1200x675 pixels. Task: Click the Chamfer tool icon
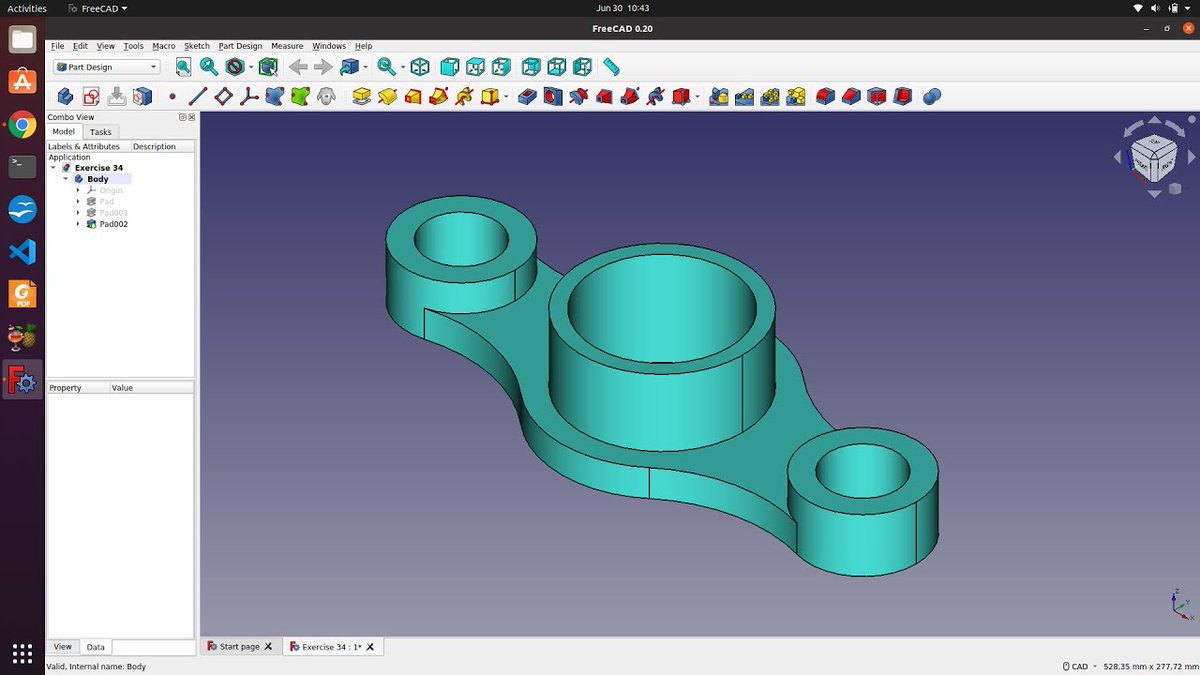click(x=851, y=96)
